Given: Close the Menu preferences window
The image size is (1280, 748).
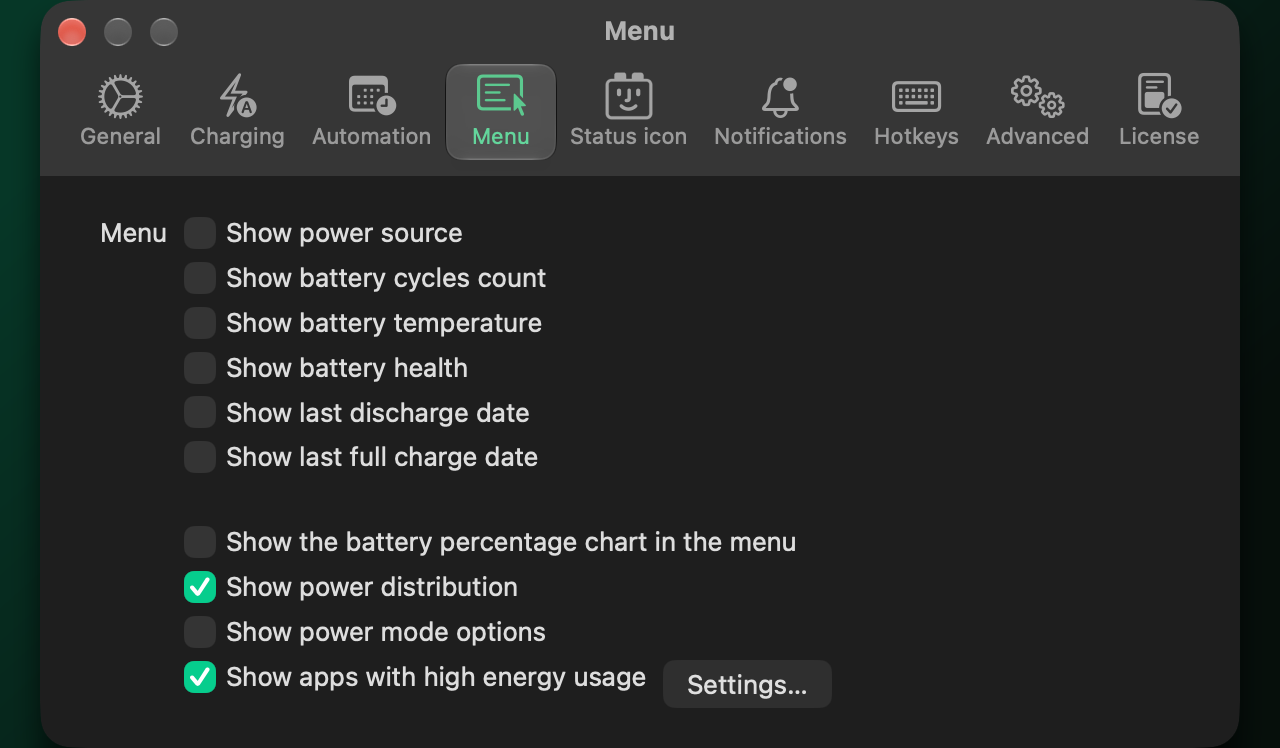Looking at the screenshot, I should click(x=72, y=32).
